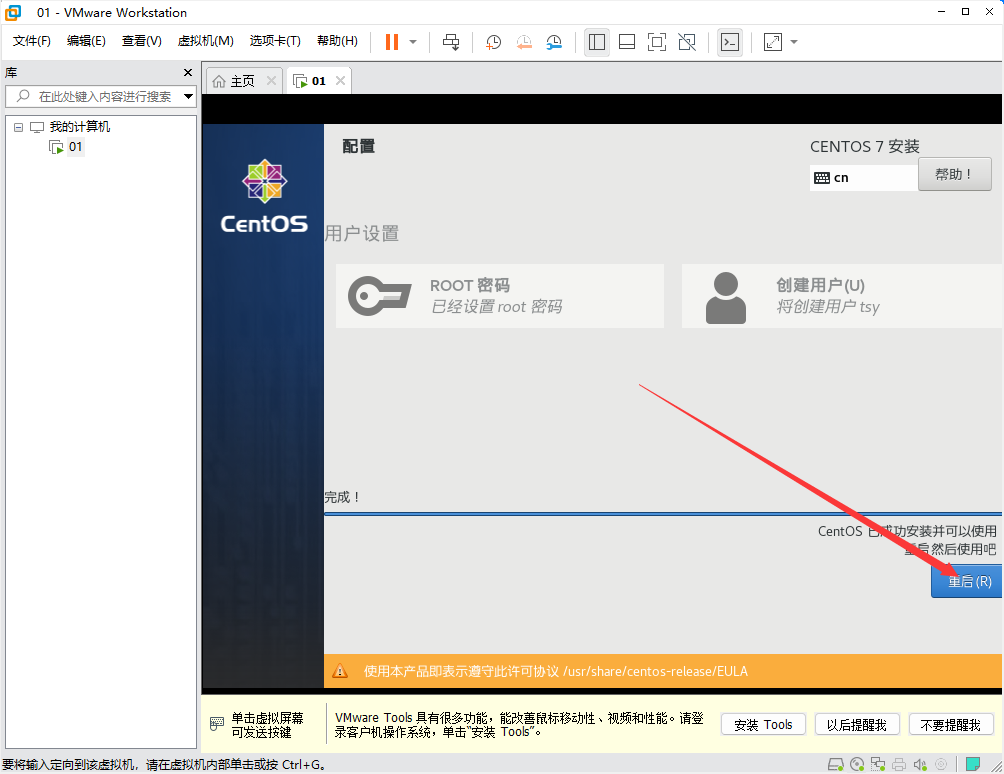Click the VMware Workstation title bar icon
1004x774 pixels.
tap(13, 12)
